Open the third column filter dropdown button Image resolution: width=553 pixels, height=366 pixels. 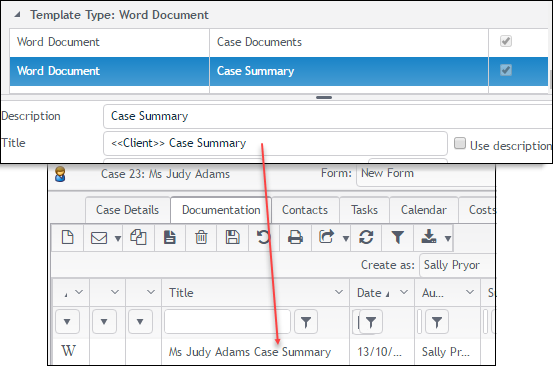point(140,322)
